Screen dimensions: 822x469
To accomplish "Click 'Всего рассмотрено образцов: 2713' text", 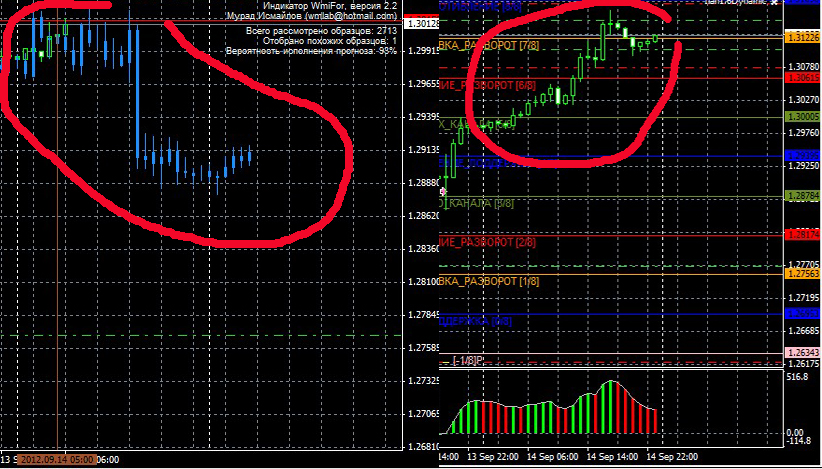I will [321, 31].
